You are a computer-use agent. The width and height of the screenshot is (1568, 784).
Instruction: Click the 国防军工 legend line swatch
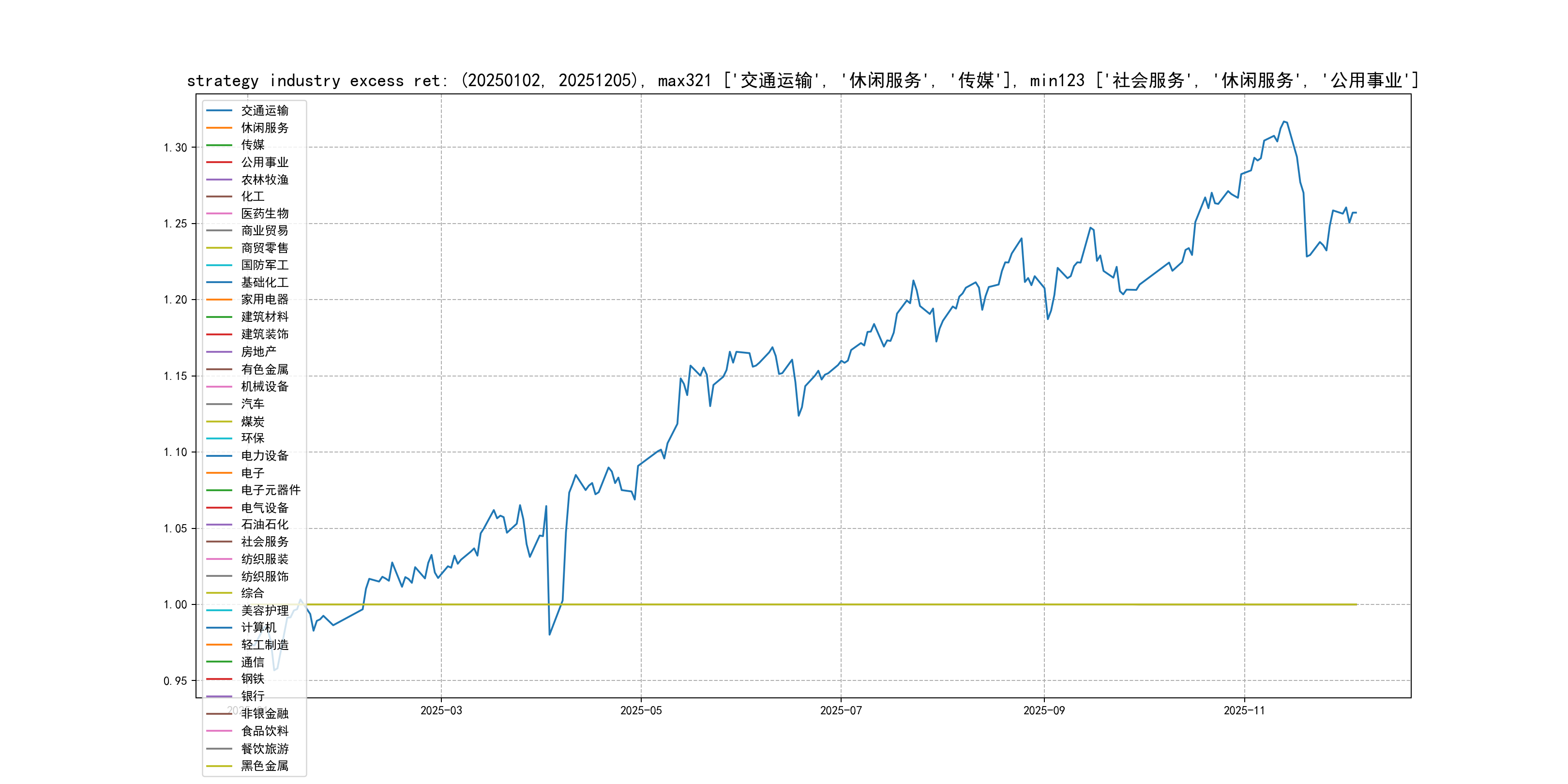[x=219, y=265]
